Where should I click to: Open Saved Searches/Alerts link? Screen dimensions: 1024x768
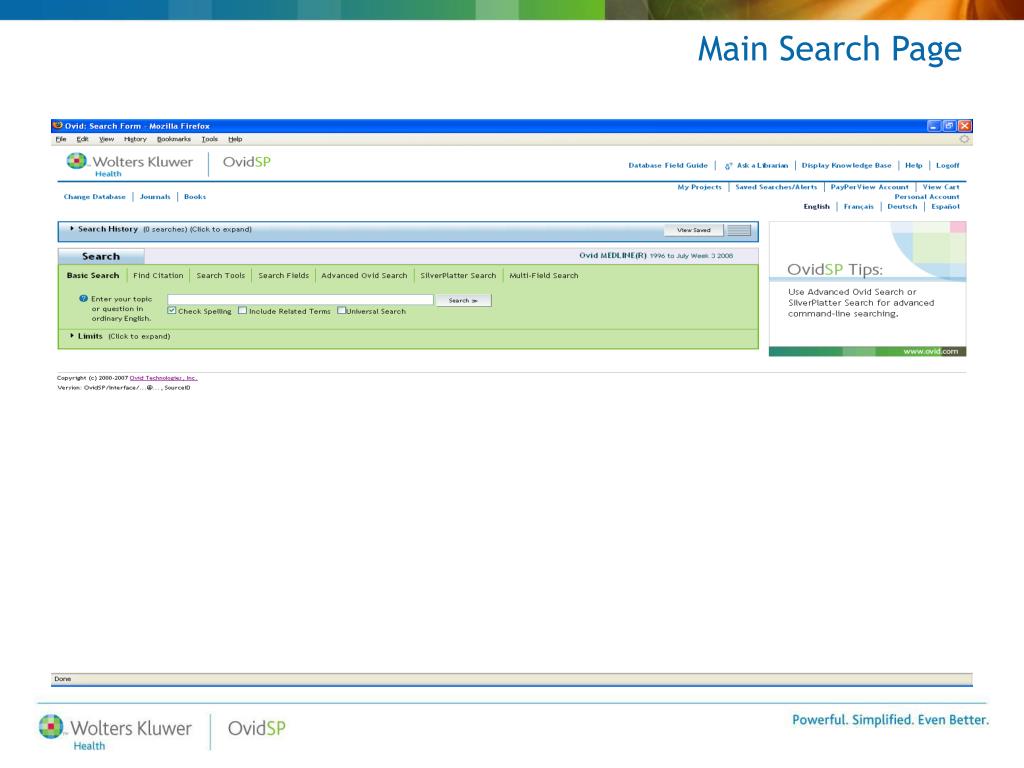[x=776, y=187]
